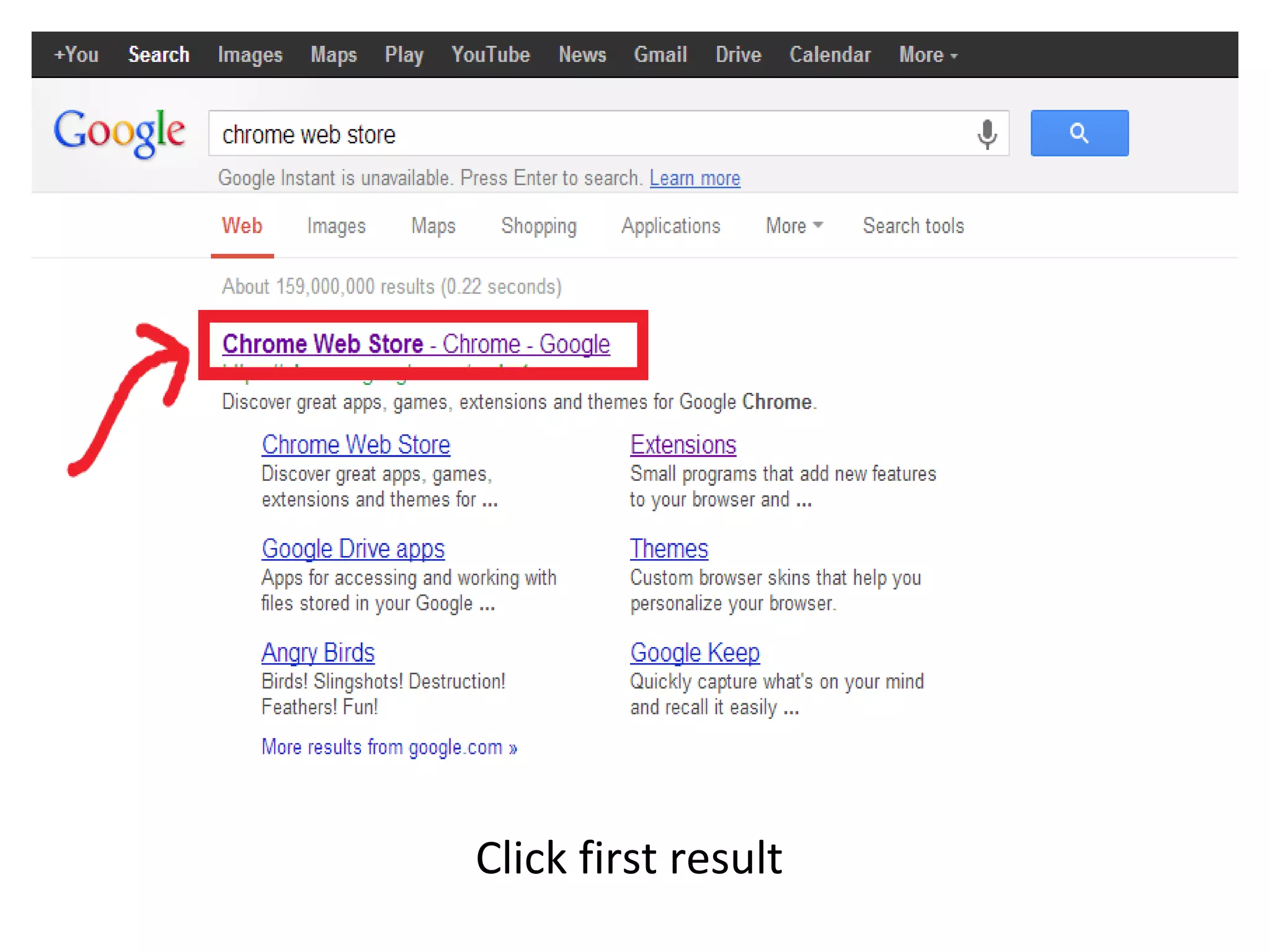The width and height of the screenshot is (1270, 952).
Task: Open Maps in the top black bar
Action: [334, 55]
